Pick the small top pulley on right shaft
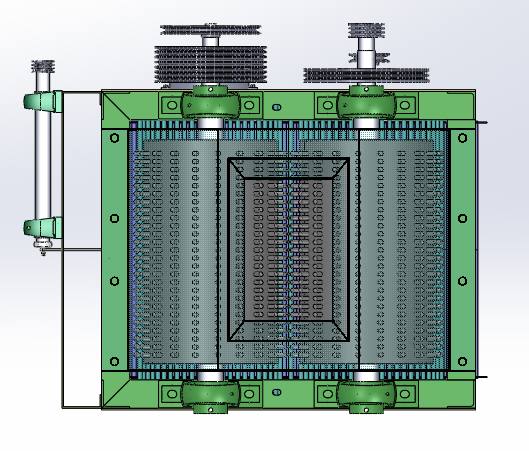Viewport: 529px width, 451px height. coord(366,30)
